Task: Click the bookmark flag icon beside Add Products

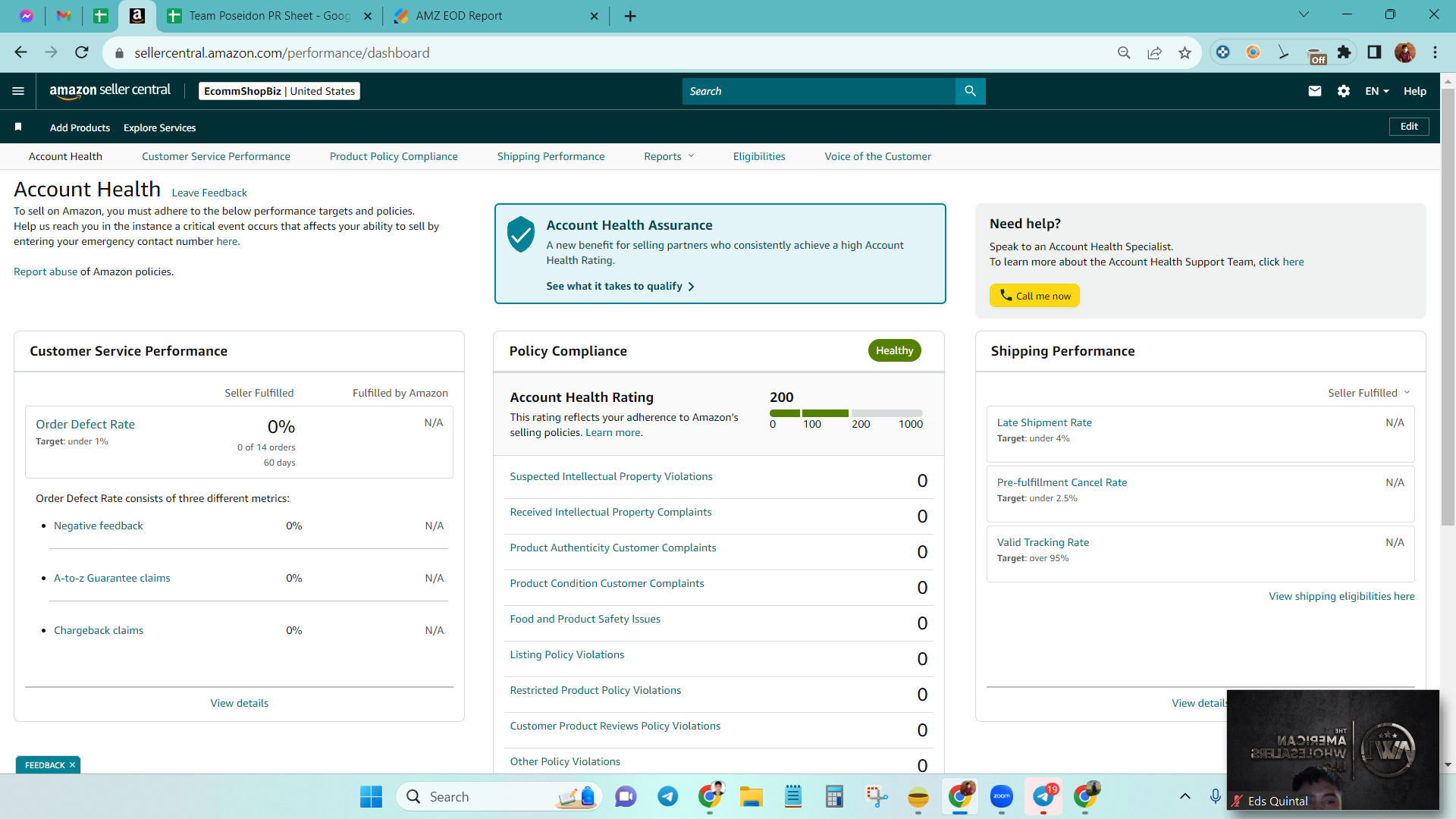Action: (x=18, y=127)
